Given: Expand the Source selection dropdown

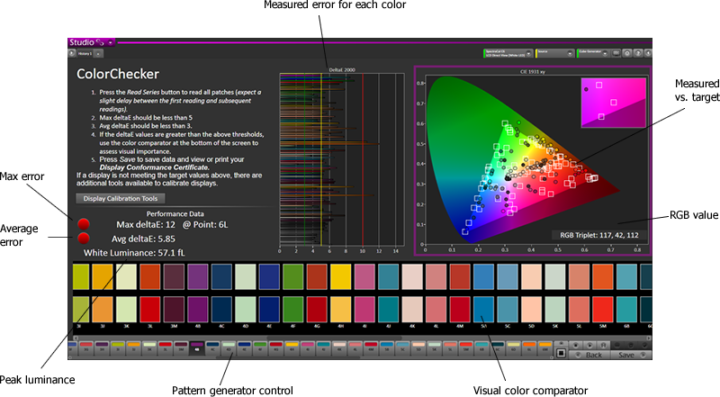Looking at the screenshot, I should (555, 53).
